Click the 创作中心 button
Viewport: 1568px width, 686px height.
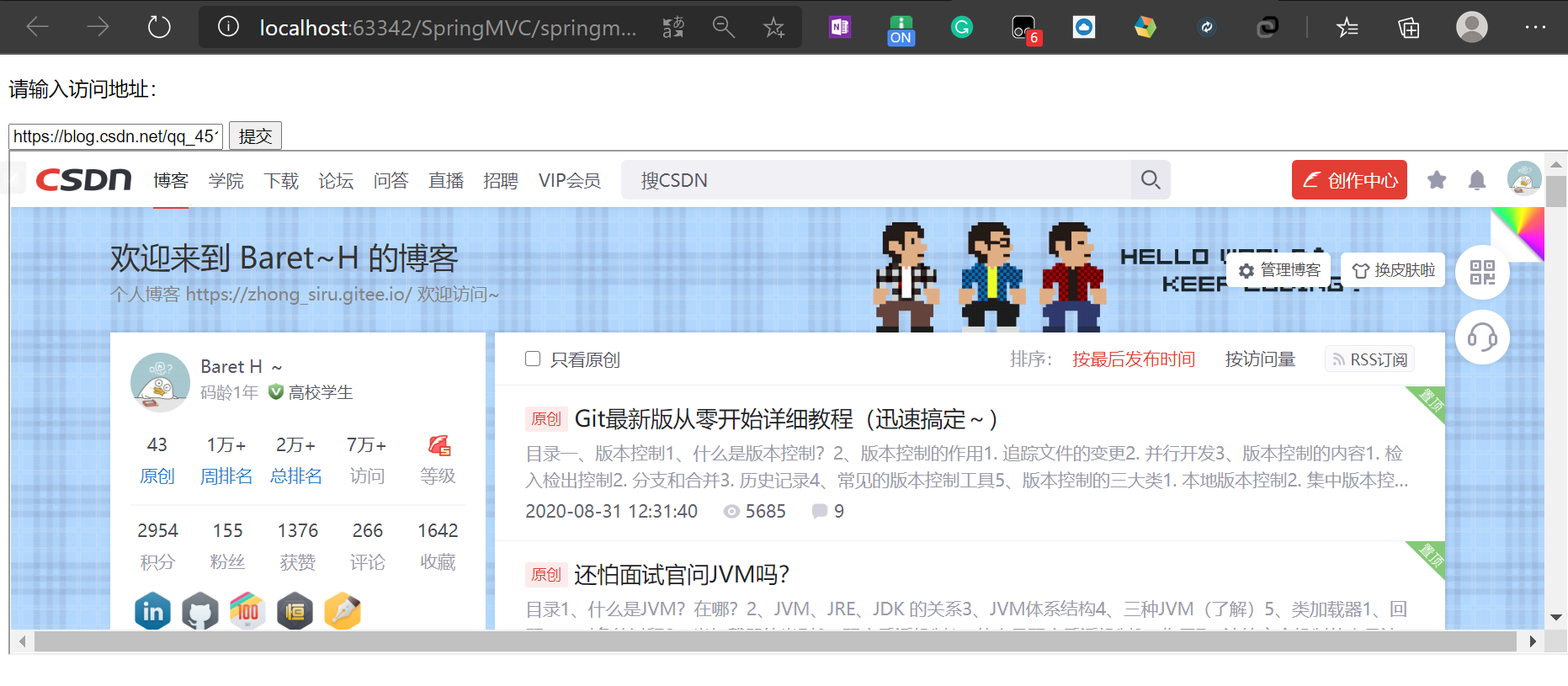tap(1349, 179)
